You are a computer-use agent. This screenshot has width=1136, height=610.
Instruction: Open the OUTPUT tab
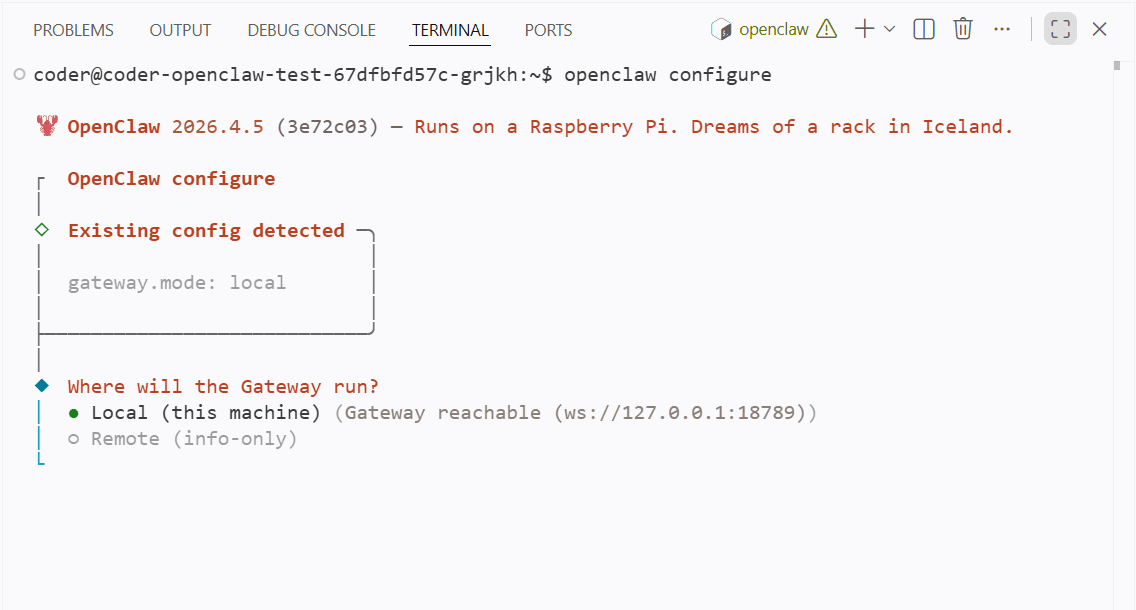pyautogui.click(x=180, y=30)
